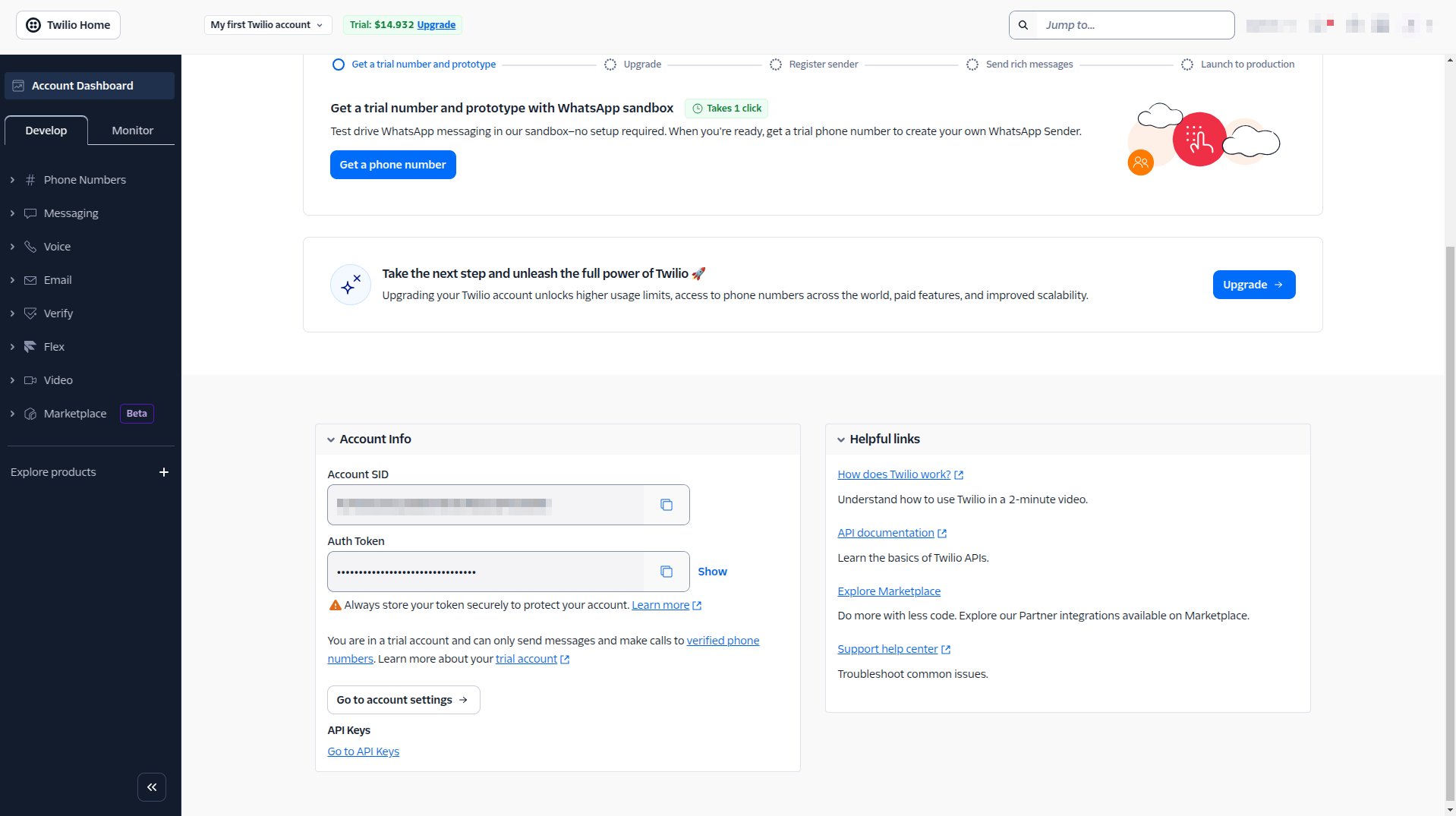1456x816 pixels.
Task: Click the Voice phone icon
Action: click(x=30, y=247)
